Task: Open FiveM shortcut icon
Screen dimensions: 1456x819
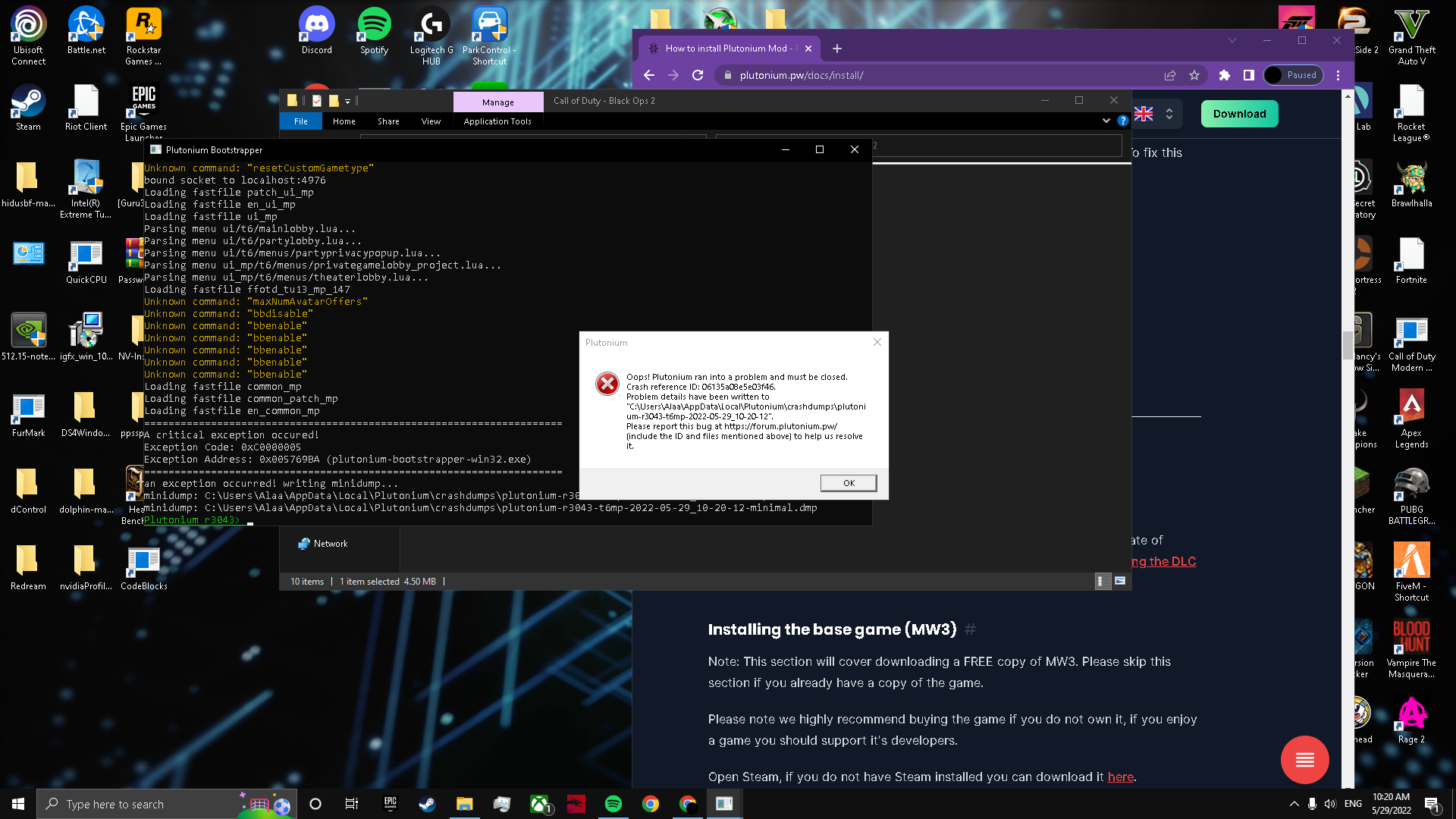Action: 1411,573
